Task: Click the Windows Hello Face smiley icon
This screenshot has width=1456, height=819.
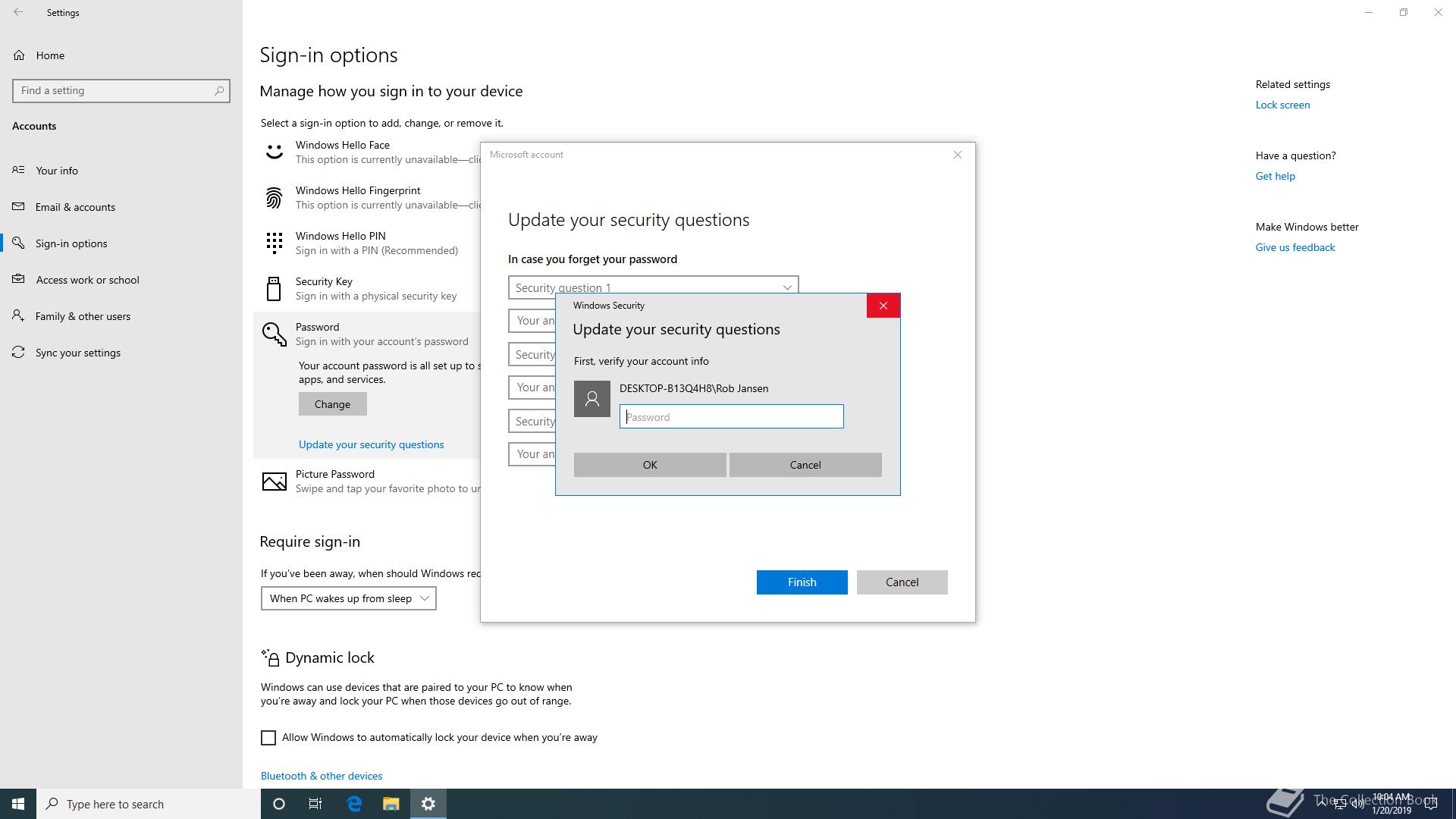Action: 274,152
